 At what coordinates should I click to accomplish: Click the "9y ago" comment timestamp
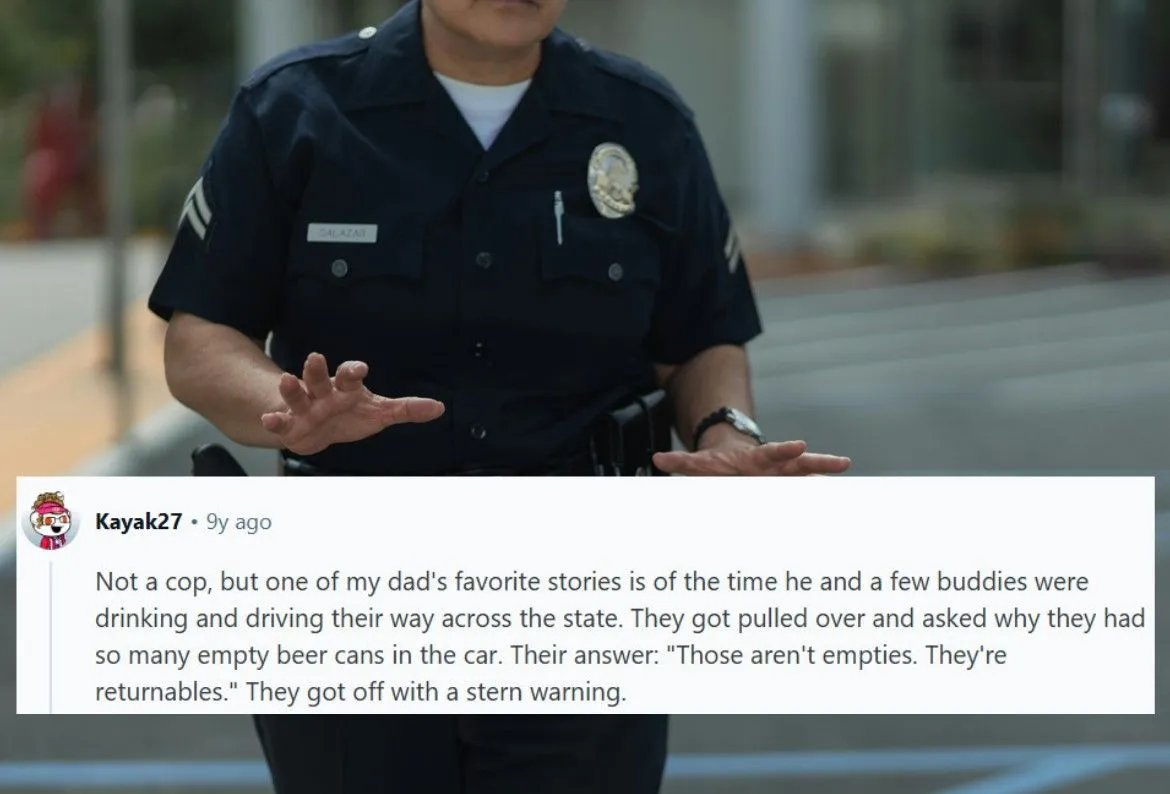click(x=239, y=522)
